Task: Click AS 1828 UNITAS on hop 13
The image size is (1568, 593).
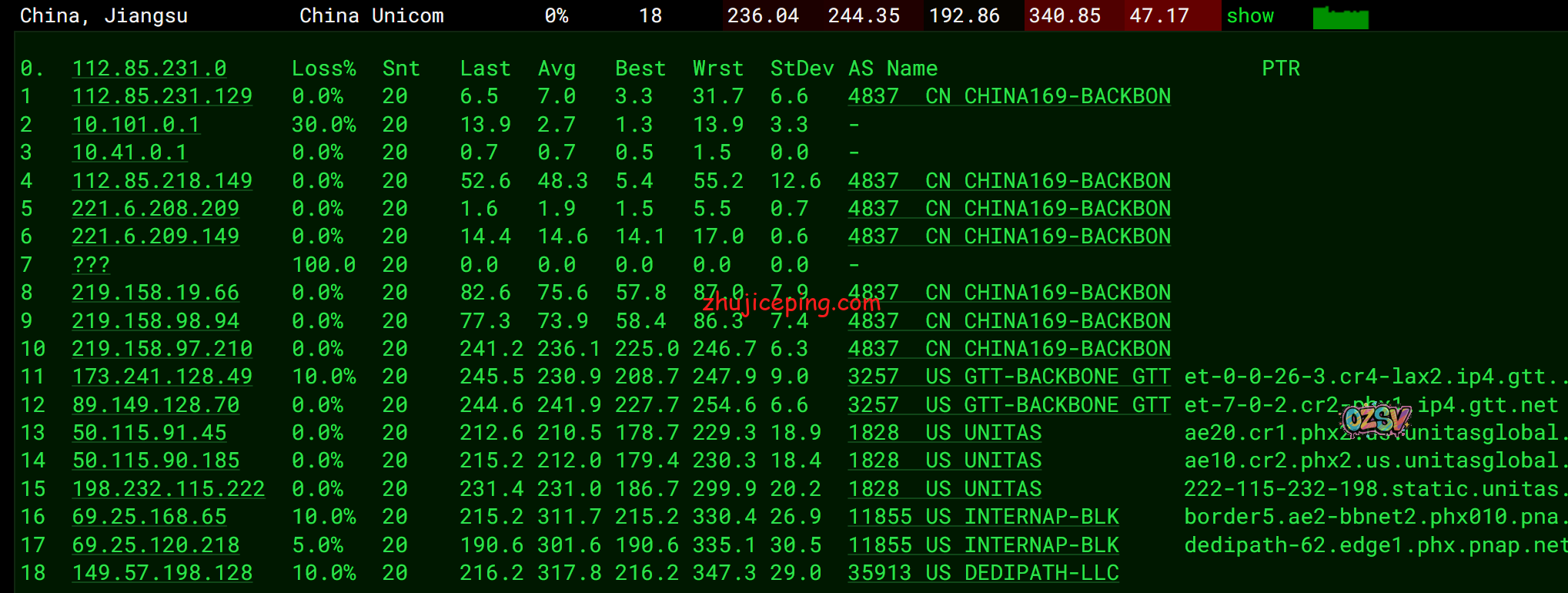Action: coord(944,433)
